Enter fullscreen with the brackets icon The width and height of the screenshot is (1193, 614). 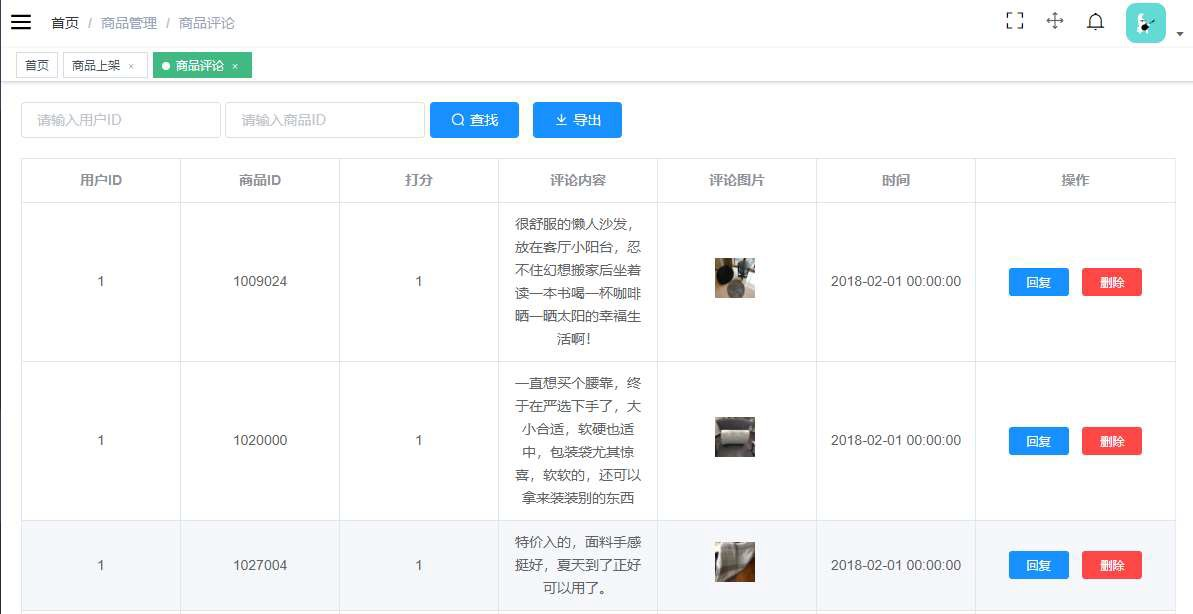click(1014, 21)
